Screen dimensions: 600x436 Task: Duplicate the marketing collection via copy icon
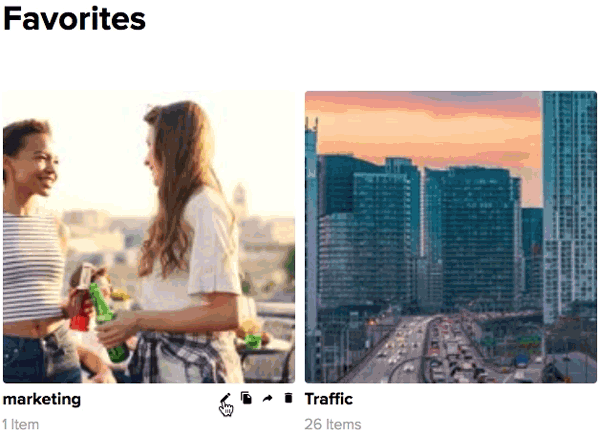[x=246, y=398]
